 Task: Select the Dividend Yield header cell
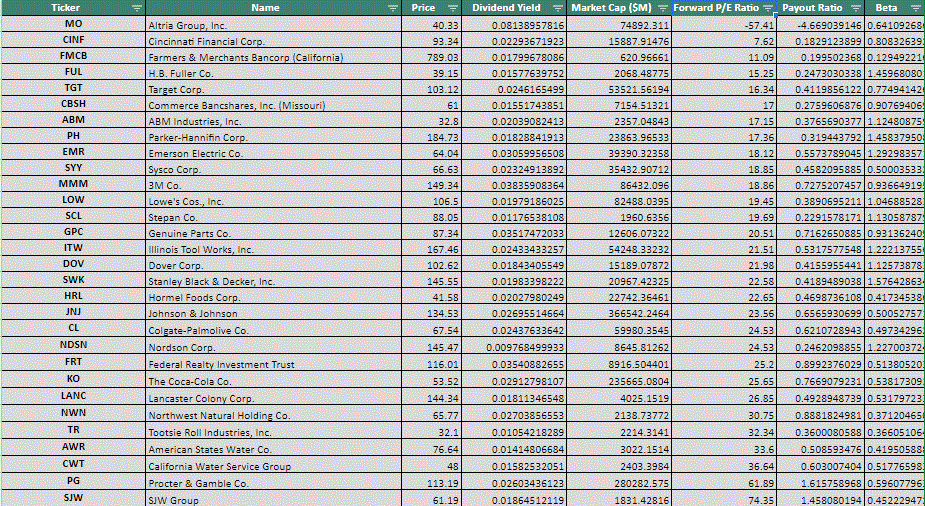[514, 8]
